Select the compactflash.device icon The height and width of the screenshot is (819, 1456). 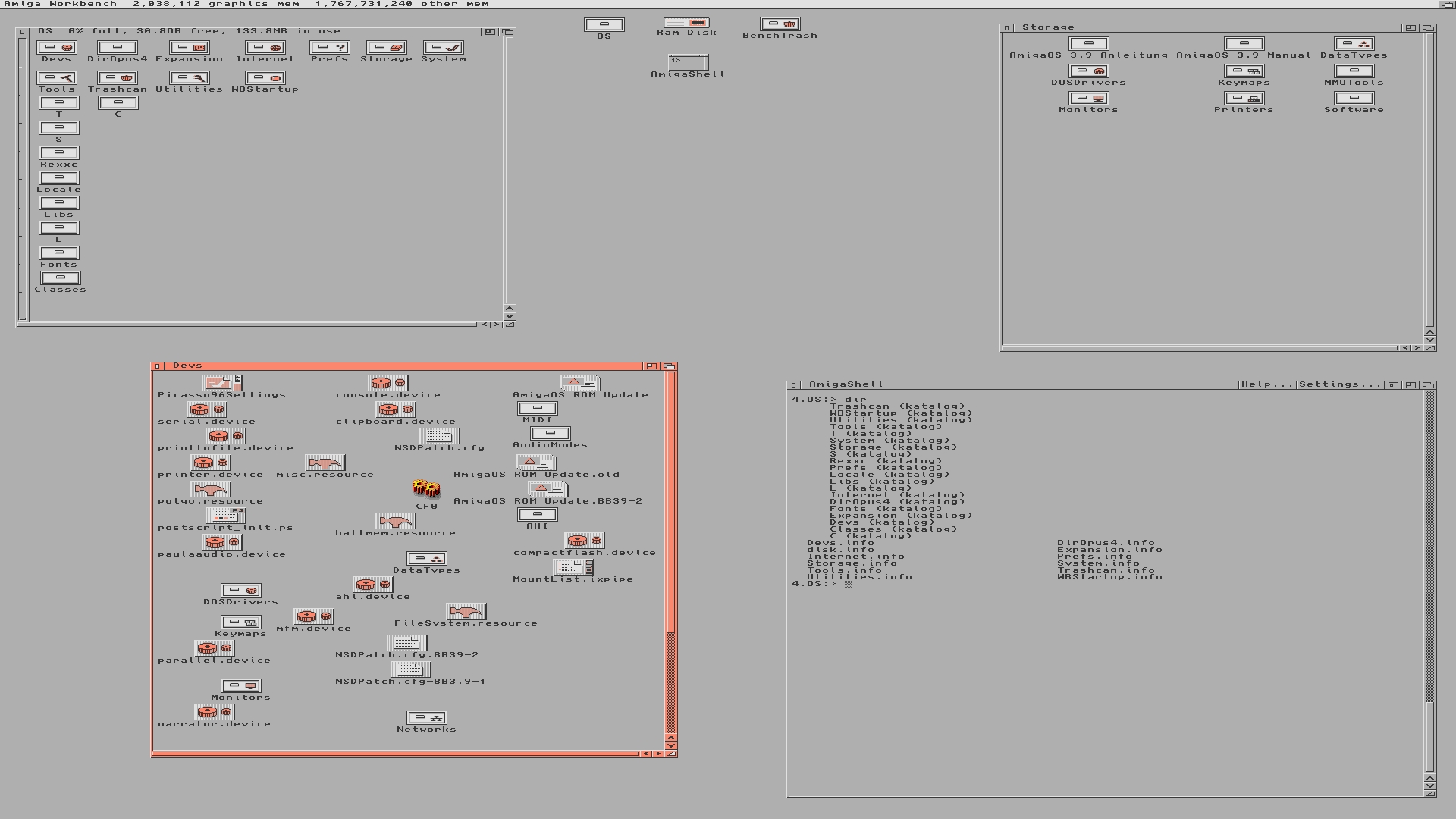point(584,541)
